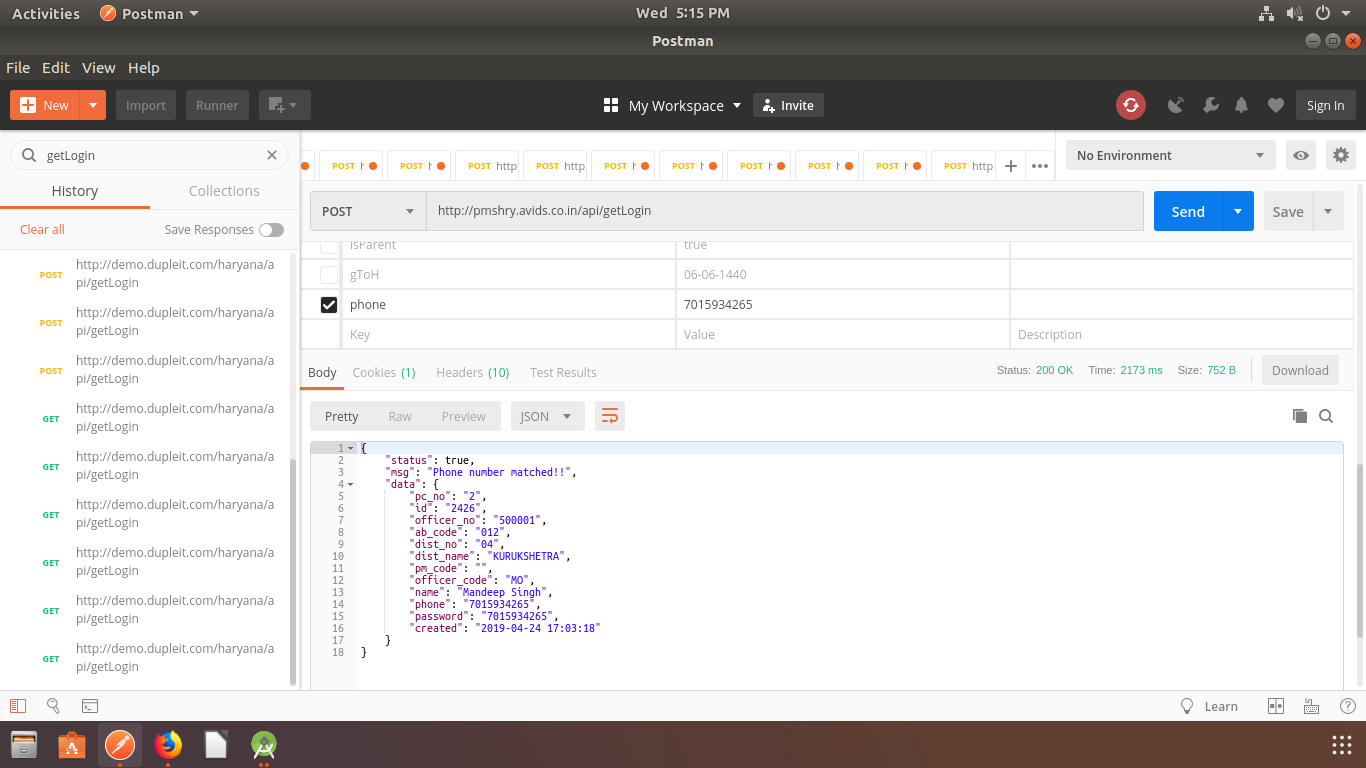Click the sync status icon

point(1131,105)
